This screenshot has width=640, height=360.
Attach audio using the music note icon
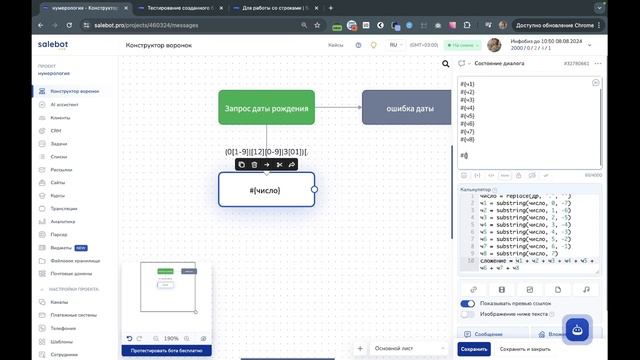pyautogui.click(x=586, y=289)
